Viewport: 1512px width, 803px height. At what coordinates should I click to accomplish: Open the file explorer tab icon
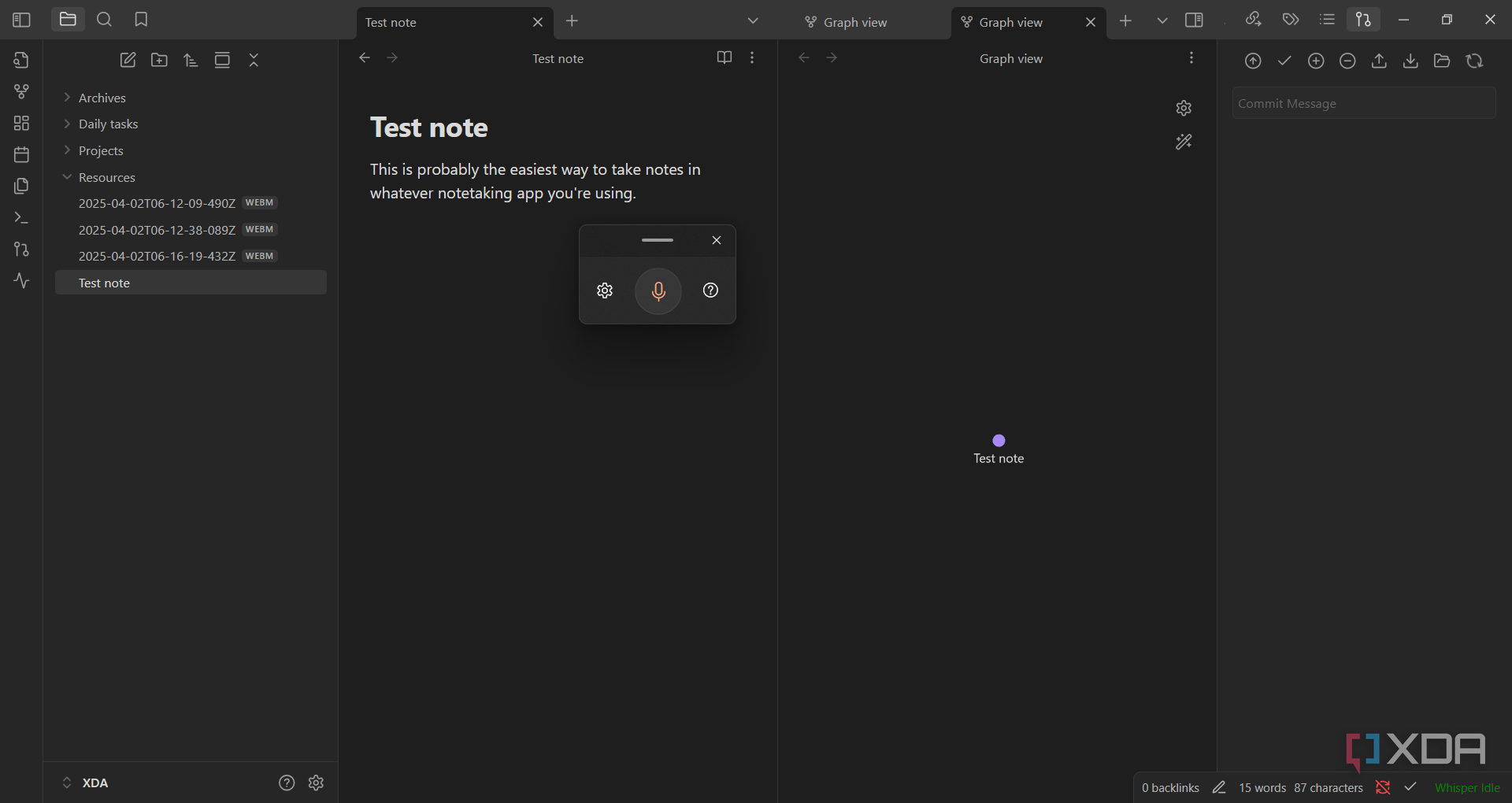coord(68,20)
